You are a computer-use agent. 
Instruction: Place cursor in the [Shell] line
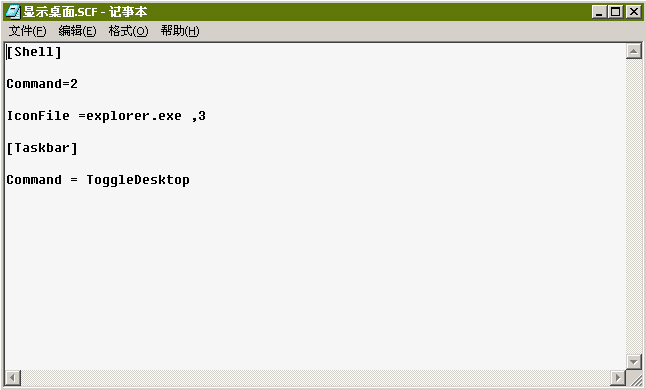(34, 52)
